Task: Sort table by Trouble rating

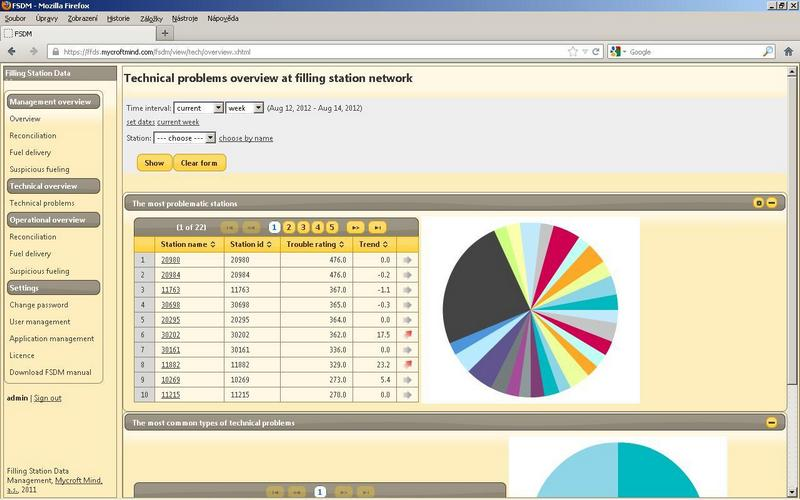Action: [x=316, y=244]
